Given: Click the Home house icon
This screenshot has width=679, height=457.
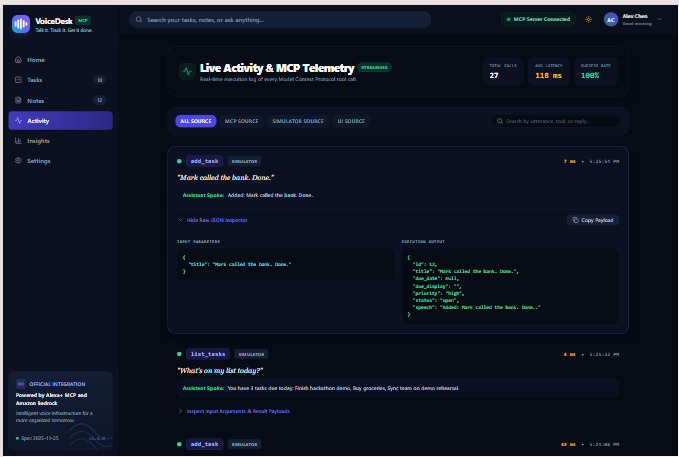Looking at the screenshot, I should pos(18,60).
